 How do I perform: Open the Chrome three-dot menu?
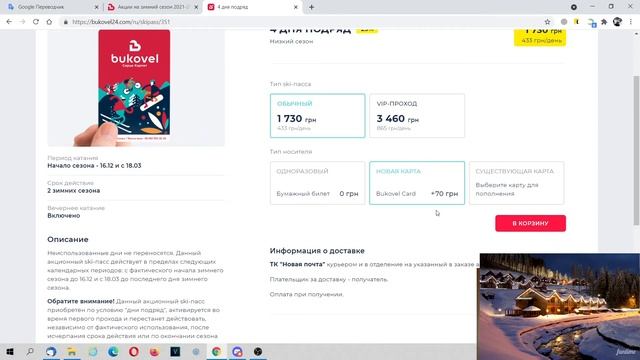click(x=631, y=22)
